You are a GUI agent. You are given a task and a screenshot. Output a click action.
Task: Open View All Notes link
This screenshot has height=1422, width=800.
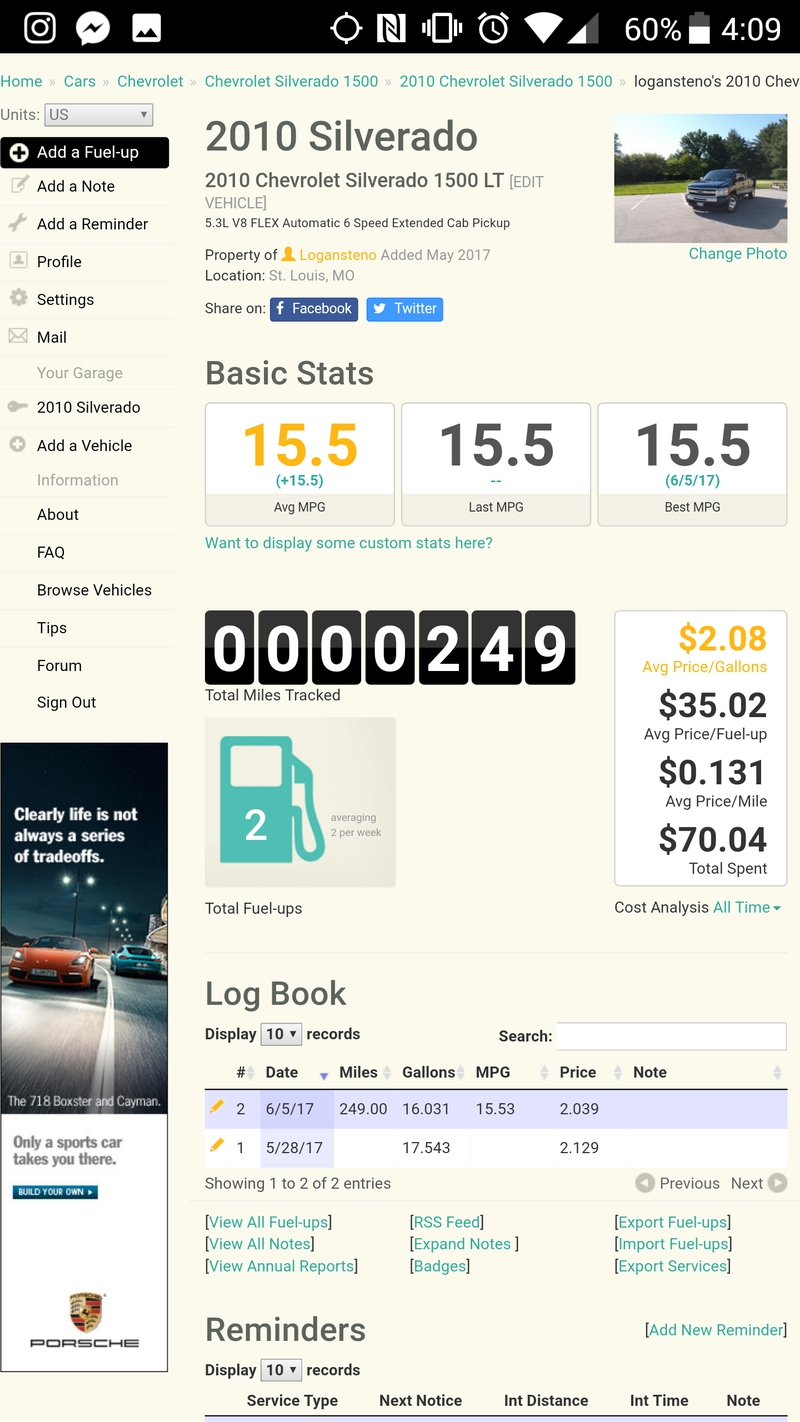coord(259,1244)
